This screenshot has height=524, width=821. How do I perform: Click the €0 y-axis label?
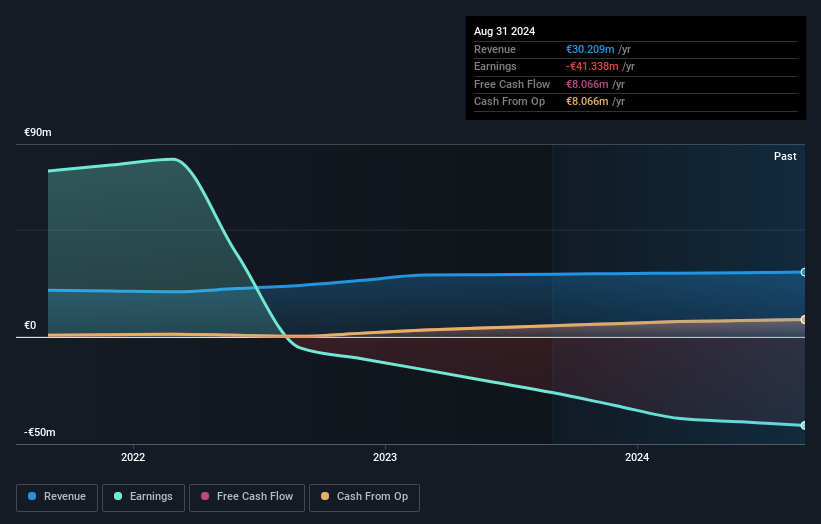tap(30, 326)
